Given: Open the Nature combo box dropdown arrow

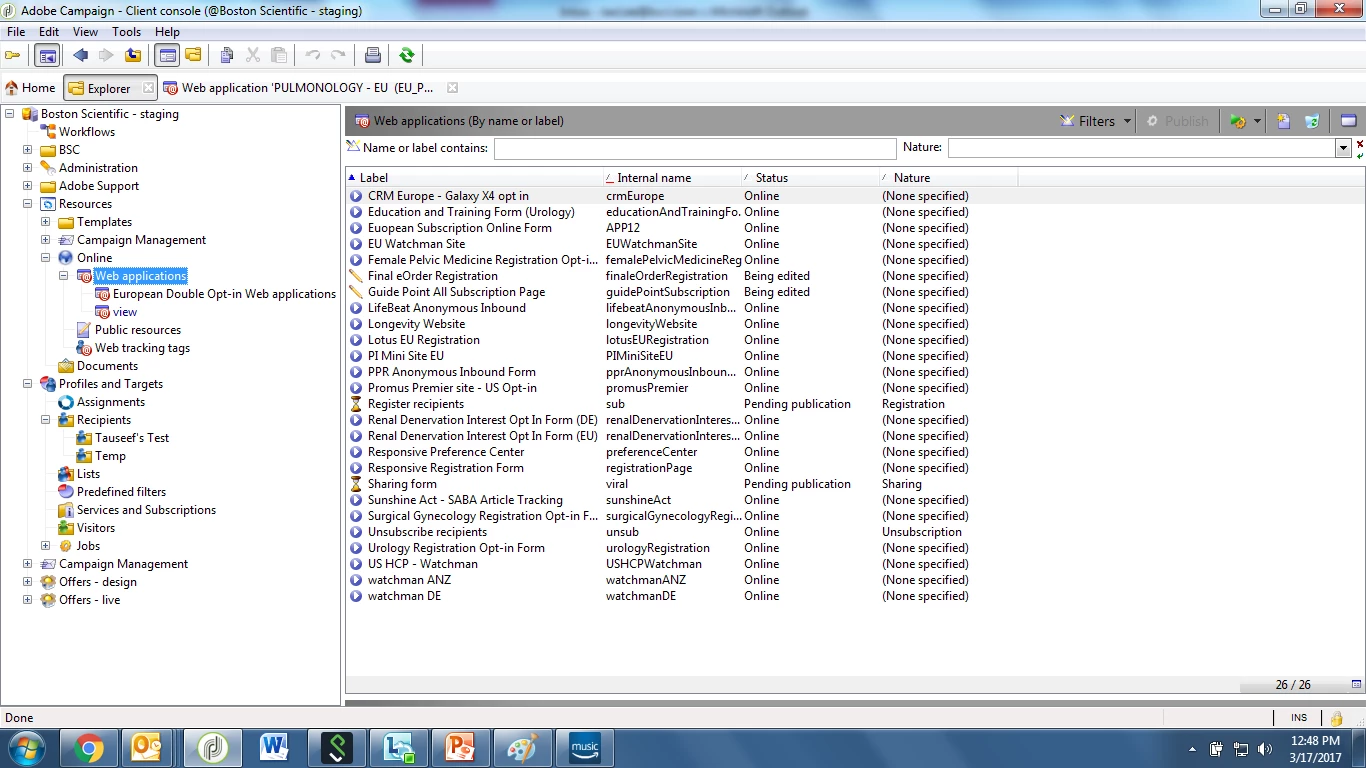Looking at the screenshot, I should [x=1343, y=148].
